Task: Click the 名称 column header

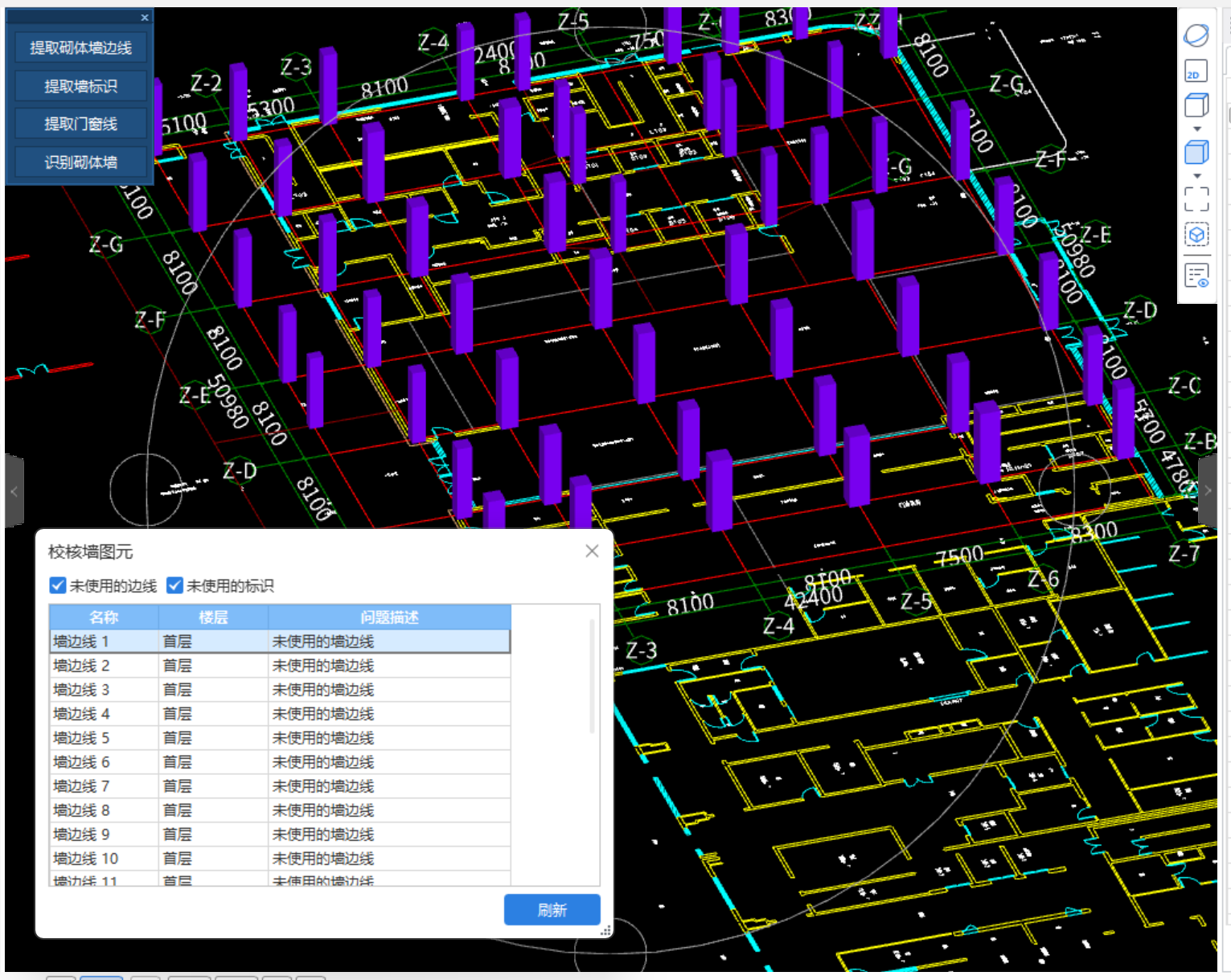Action: click(x=104, y=617)
